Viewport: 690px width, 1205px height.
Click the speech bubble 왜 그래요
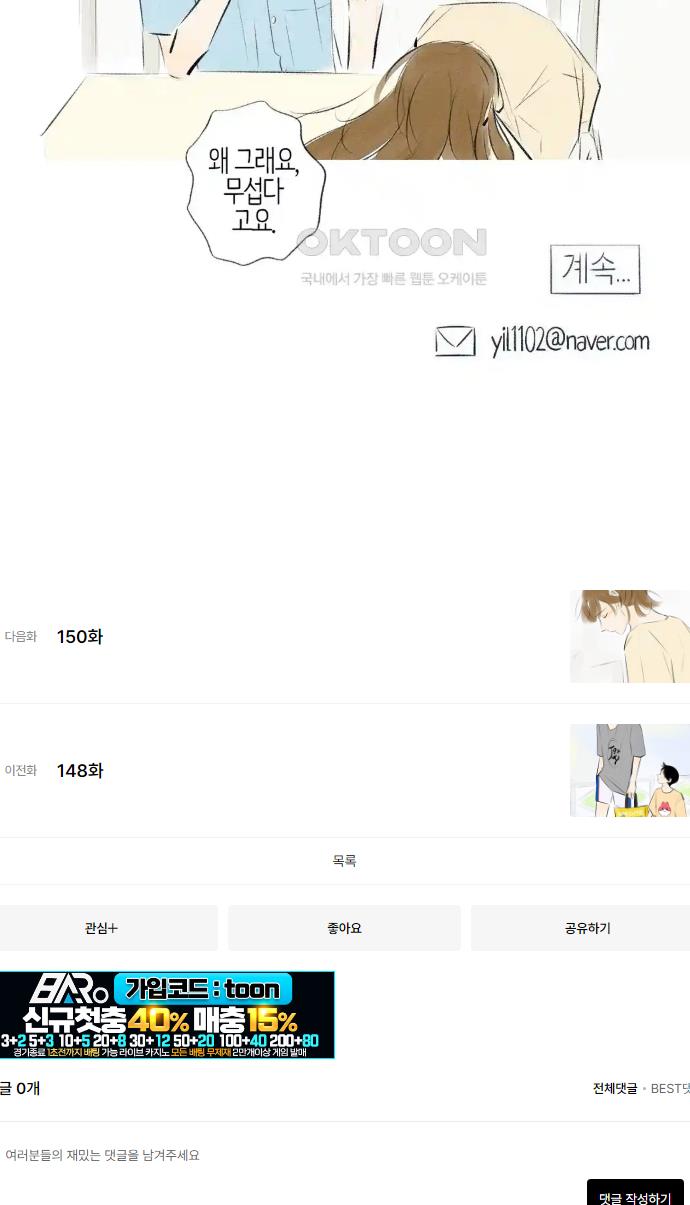255,190
